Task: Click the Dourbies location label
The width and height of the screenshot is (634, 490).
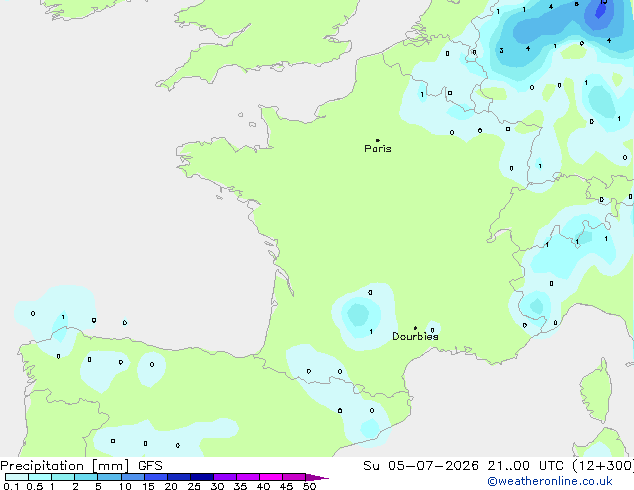Action: click(x=415, y=336)
